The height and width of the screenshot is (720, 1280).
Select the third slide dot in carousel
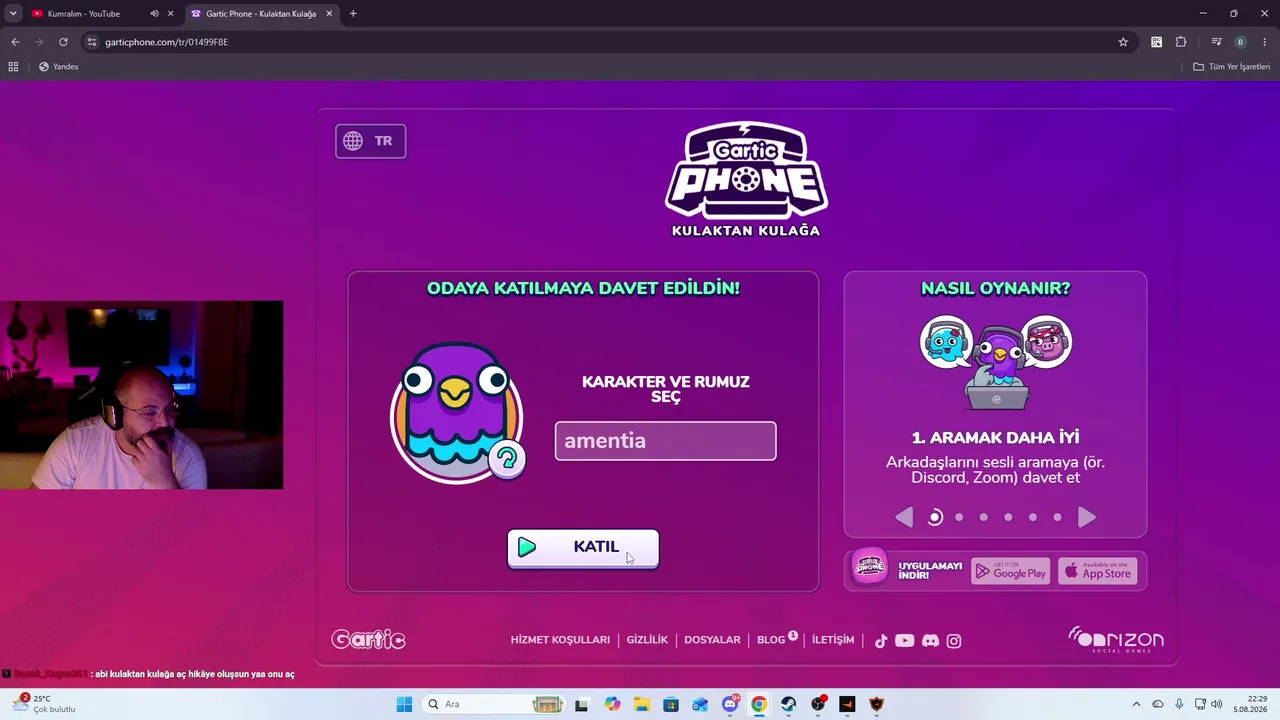point(984,517)
